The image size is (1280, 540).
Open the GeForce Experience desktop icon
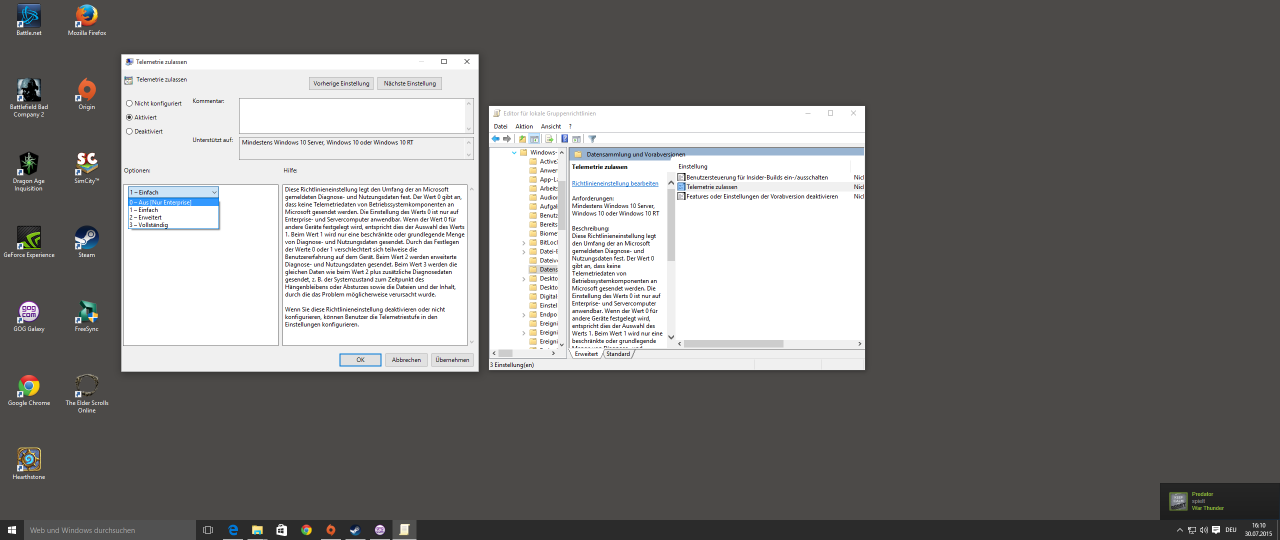29,241
